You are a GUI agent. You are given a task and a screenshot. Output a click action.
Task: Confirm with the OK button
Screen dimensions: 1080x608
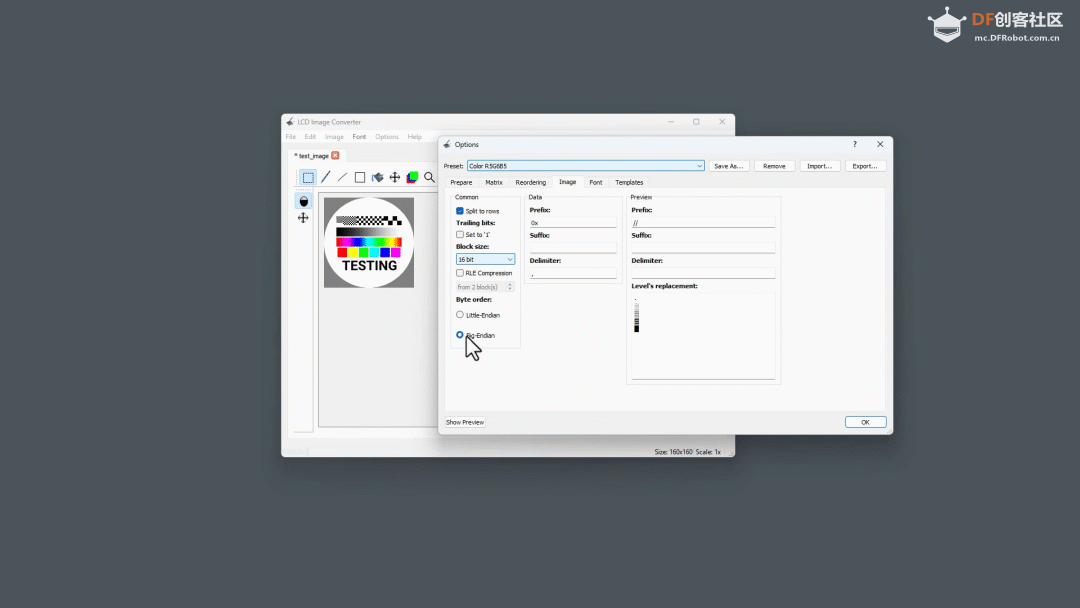pyautogui.click(x=865, y=422)
